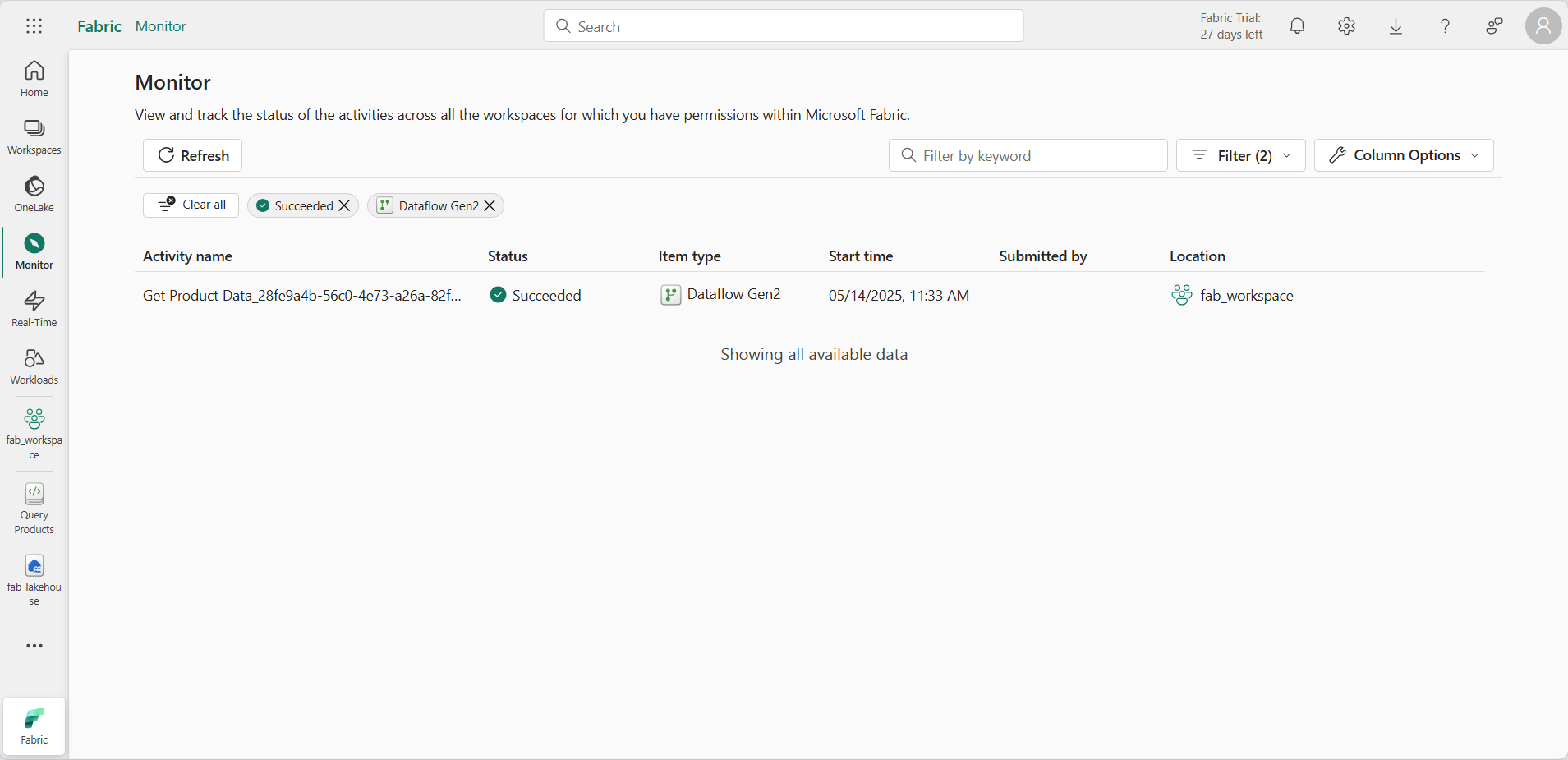Viewport: 1568px width, 760px height.
Task: Show more sidebar options ellipsis
Action: pyautogui.click(x=34, y=646)
